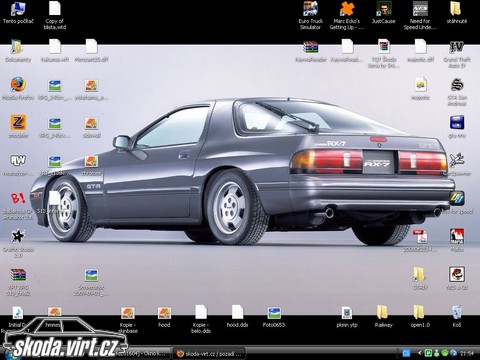Select the Kopie - belo.dds file
Viewport: 480px width, 360px height.
[201, 312]
